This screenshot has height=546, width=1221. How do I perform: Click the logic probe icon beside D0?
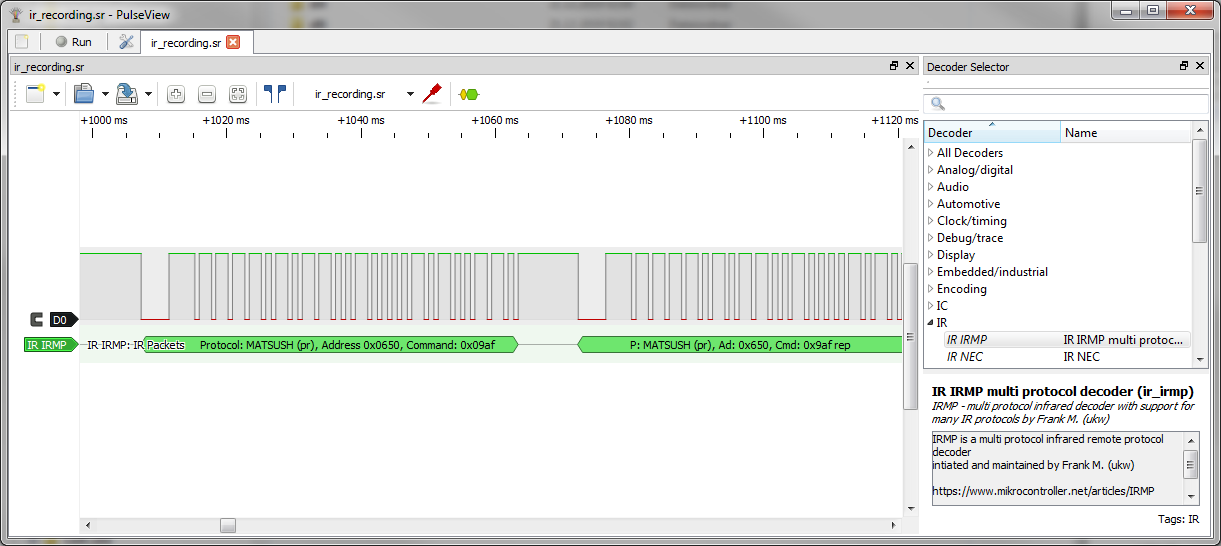tap(37, 320)
